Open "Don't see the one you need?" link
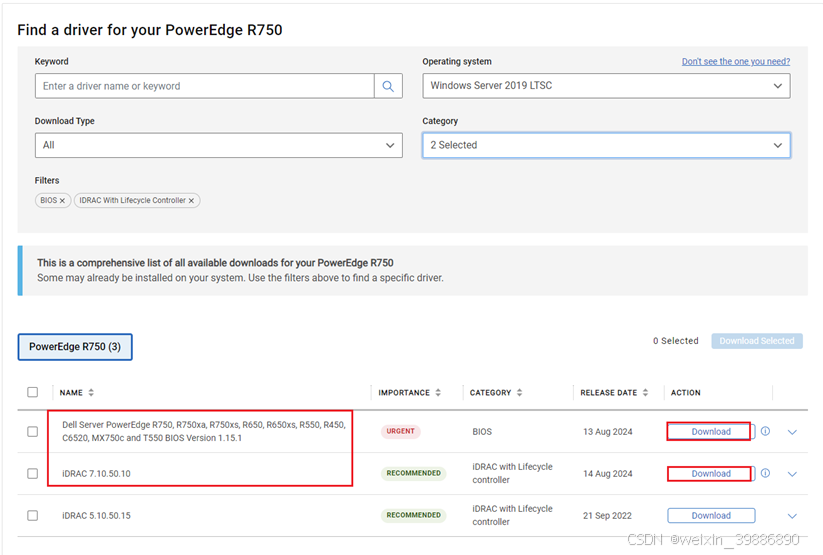 point(736,61)
